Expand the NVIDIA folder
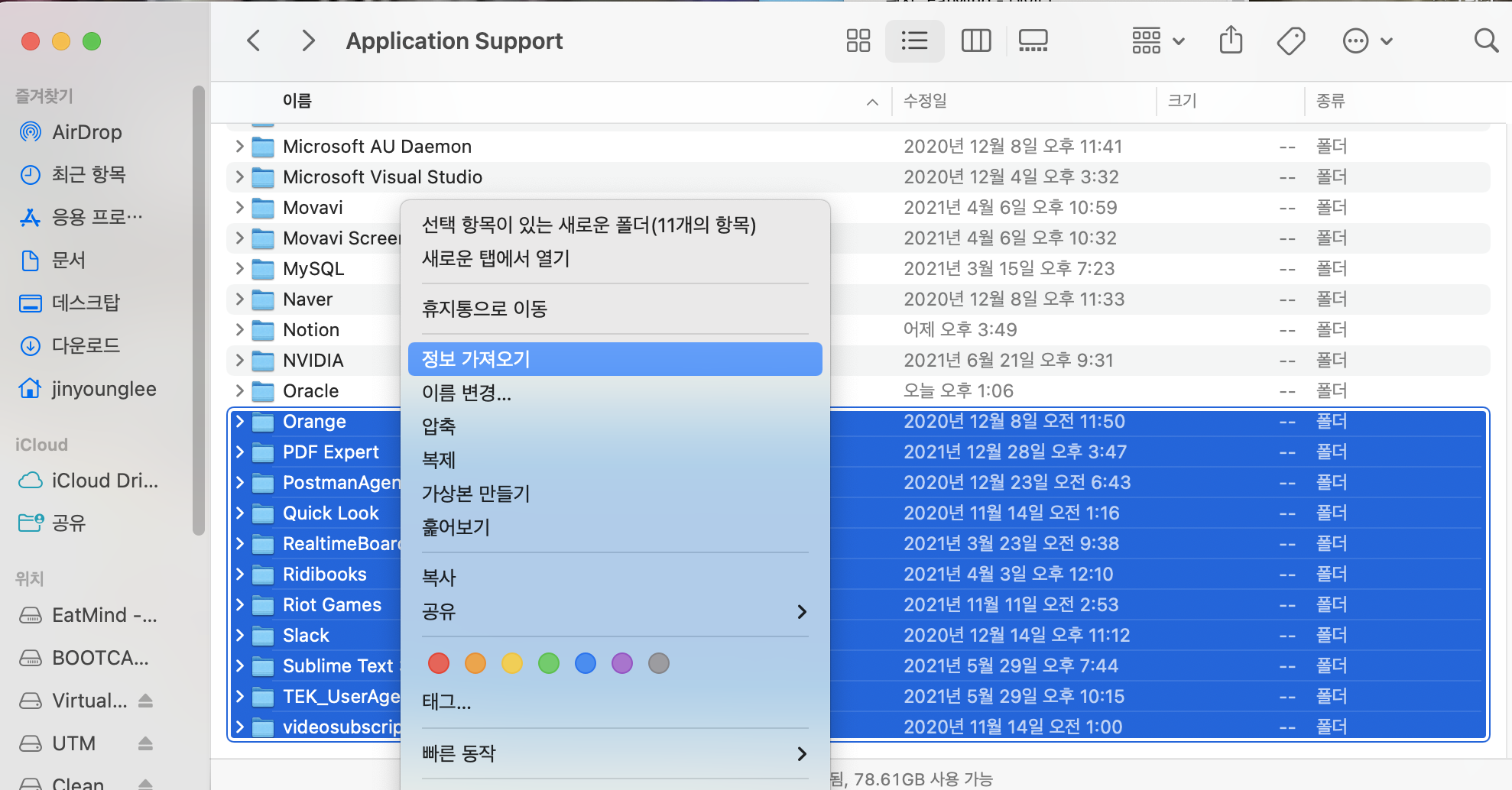The image size is (1512, 790). (x=239, y=360)
